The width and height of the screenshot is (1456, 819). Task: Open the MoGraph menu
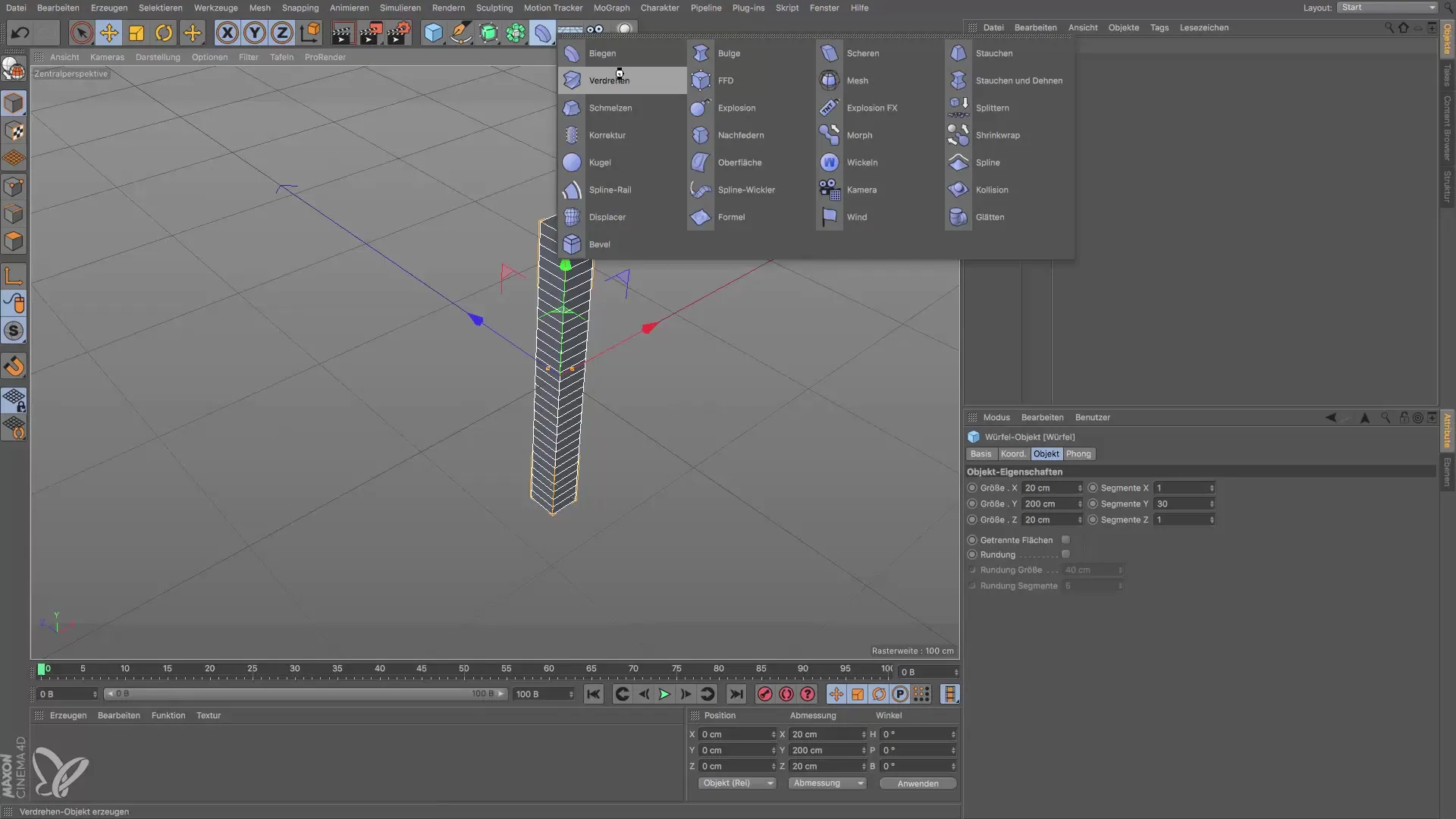[611, 8]
